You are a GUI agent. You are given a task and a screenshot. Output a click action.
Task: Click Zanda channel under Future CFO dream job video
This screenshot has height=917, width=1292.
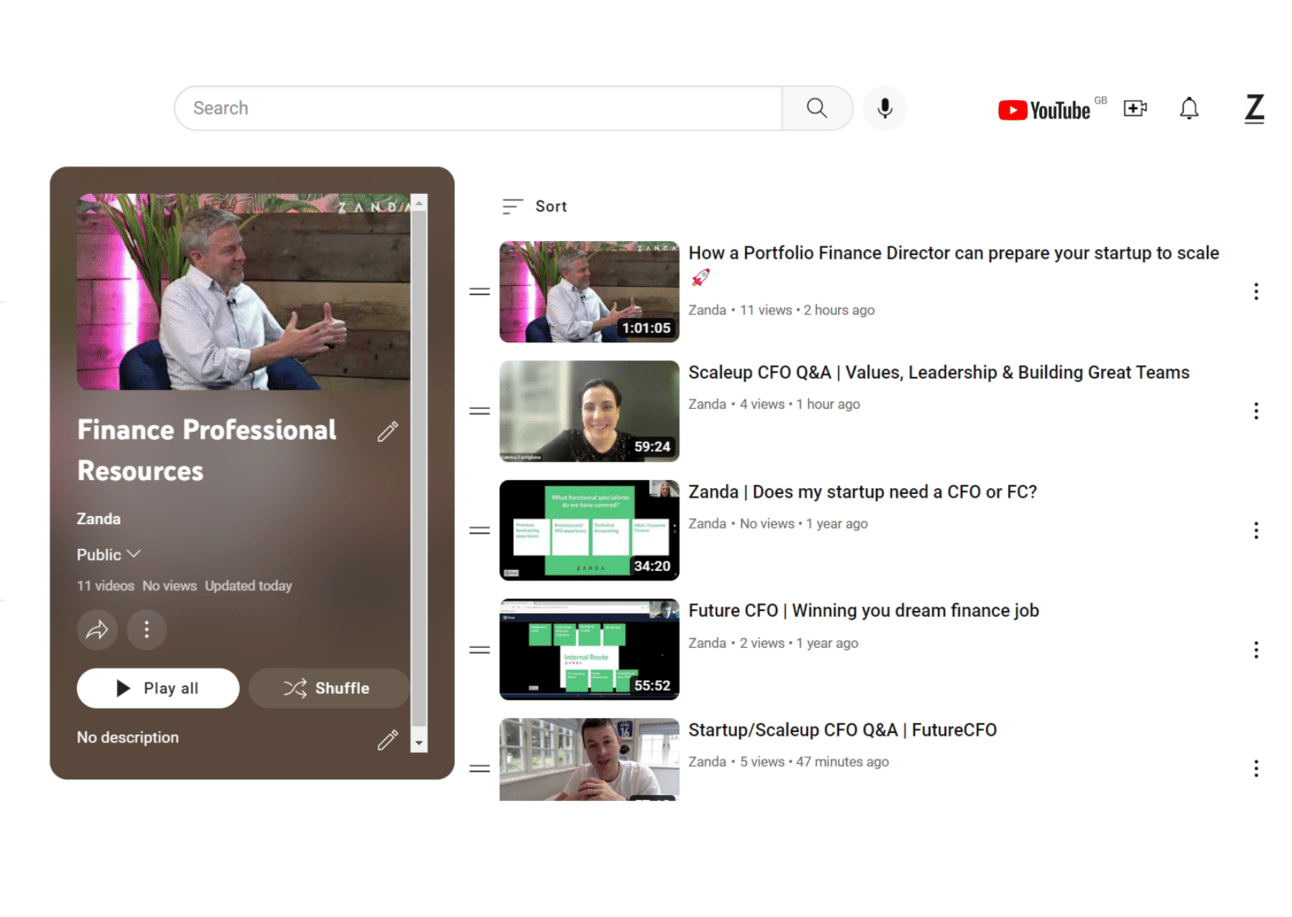[x=707, y=643]
